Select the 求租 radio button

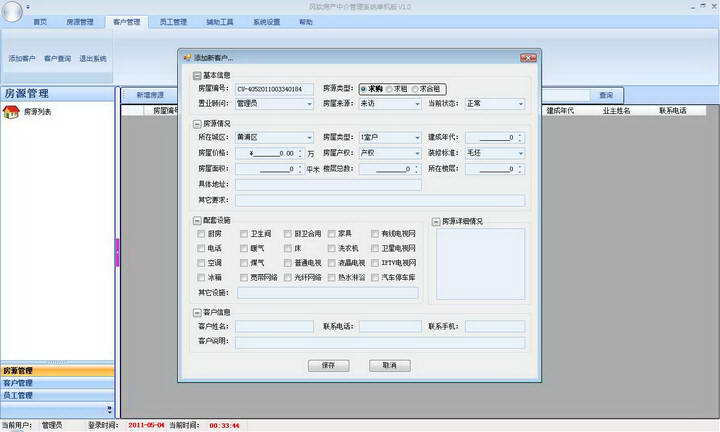pyautogui.click(x=389, y=89)
